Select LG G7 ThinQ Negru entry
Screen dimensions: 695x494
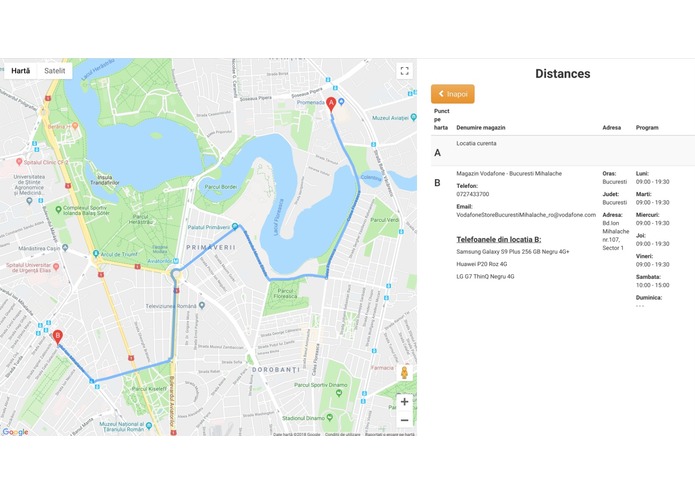(485, 276)
